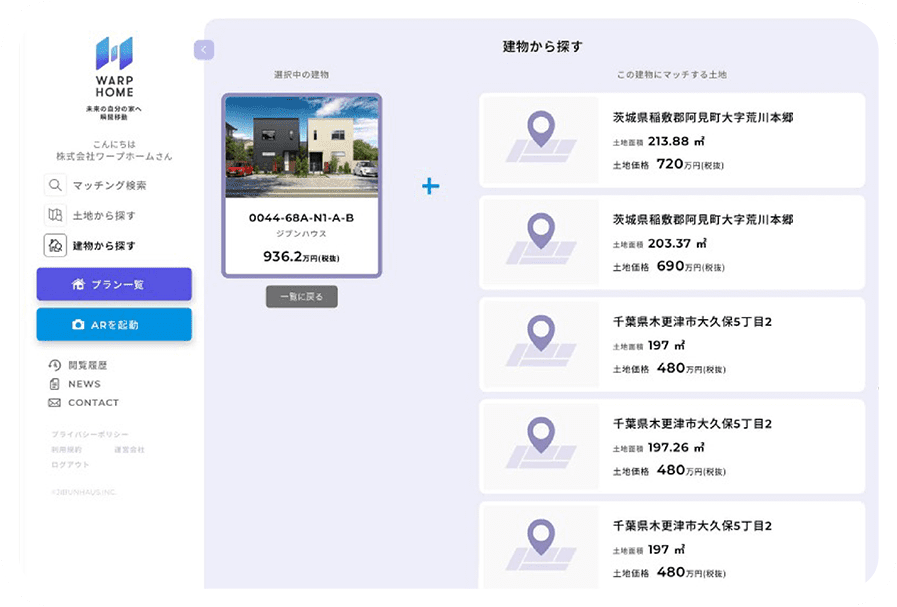Select the 土地から探す menu text
The height and width of the screenshot is (607, 897).
pyautogui.click(x=103, y=216)
